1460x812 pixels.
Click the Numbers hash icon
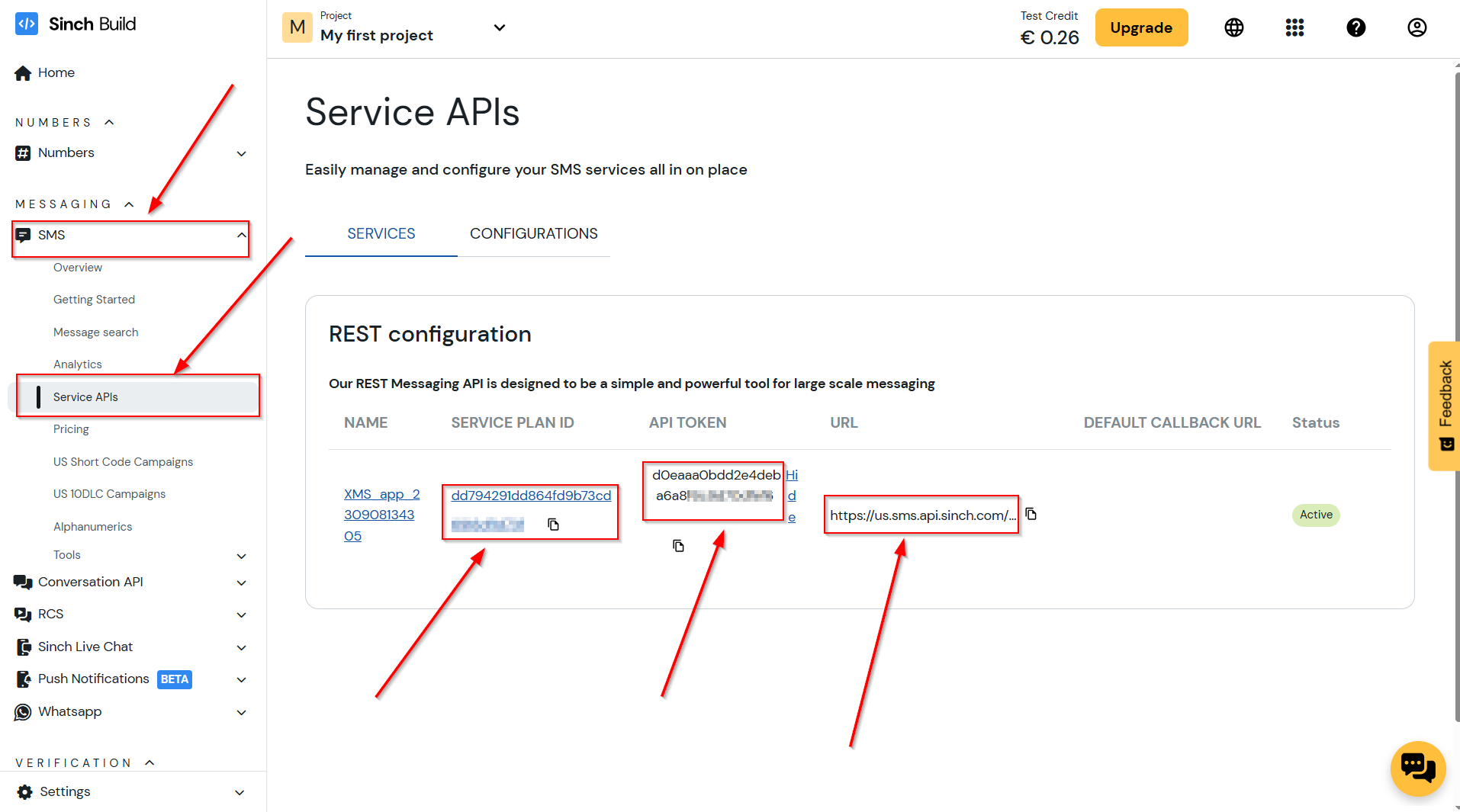click(23, 152)
